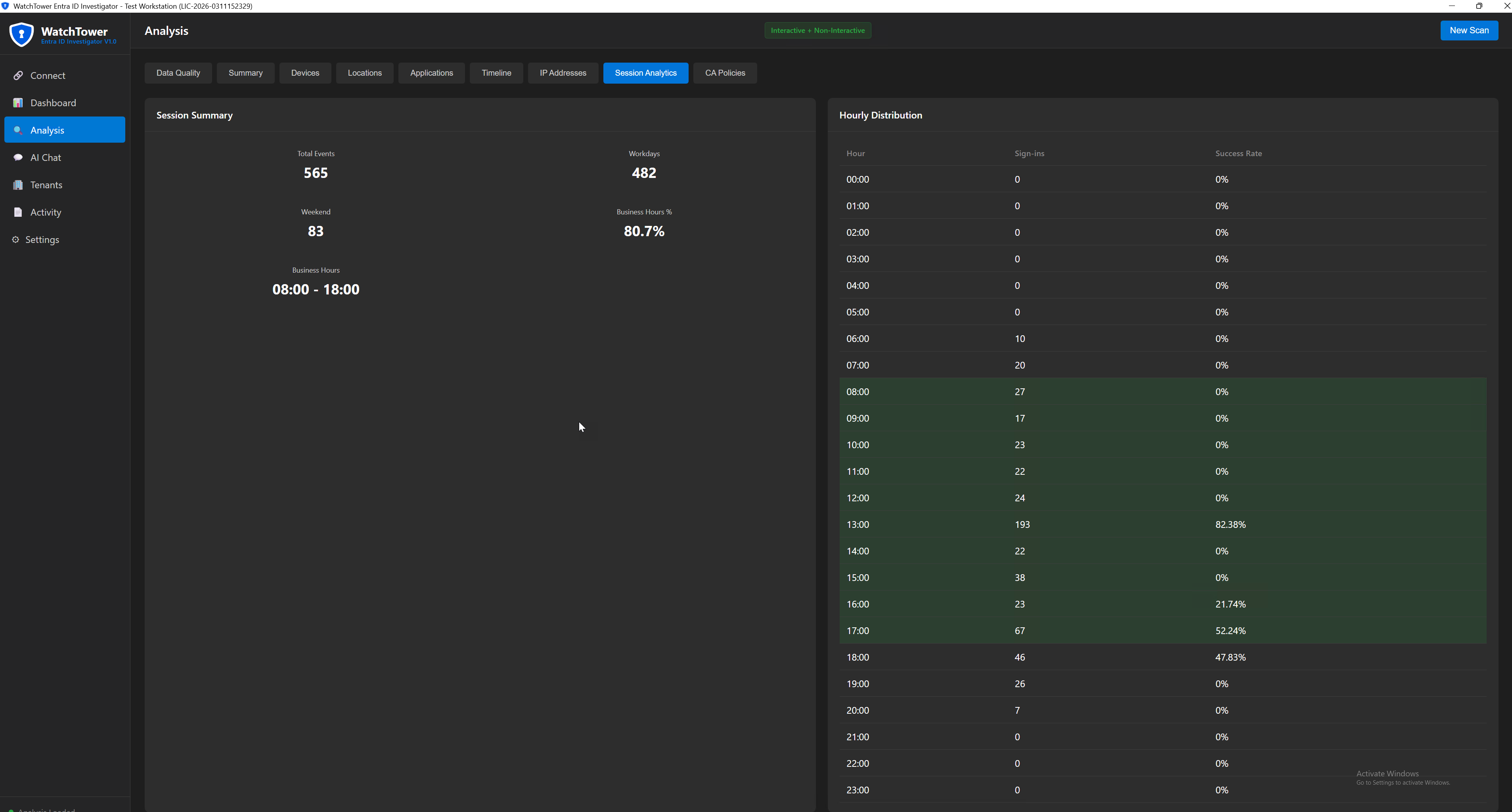Click the Applications tab
1512x812 pixels.
click(x=431, y=73)
